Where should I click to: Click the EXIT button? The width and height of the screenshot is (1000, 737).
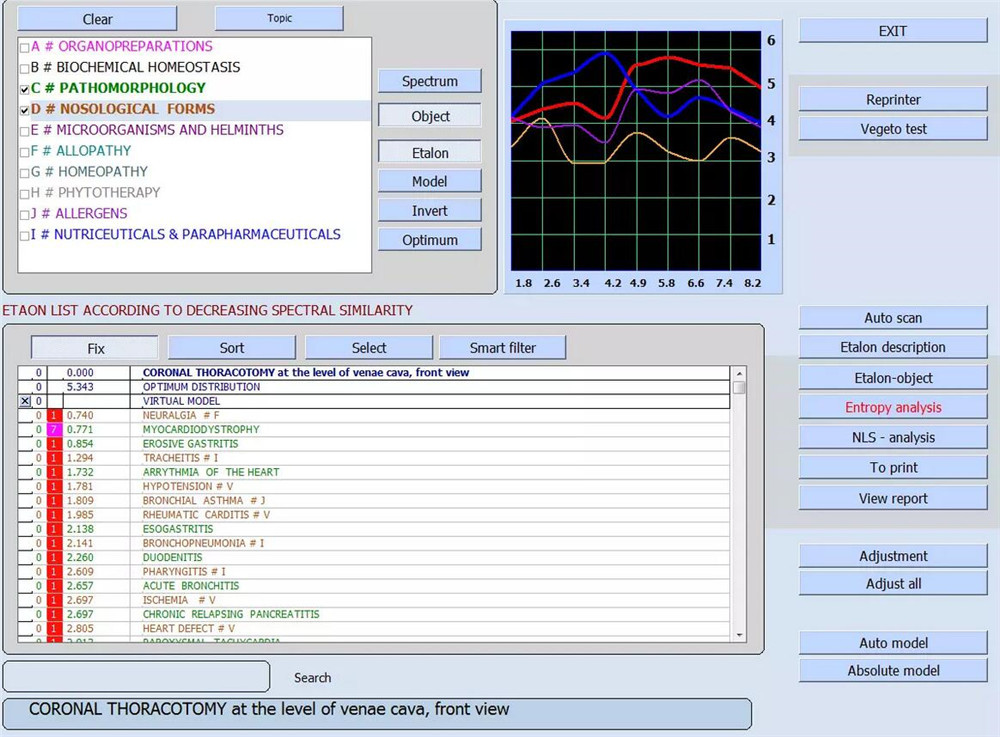click(893, 31)
